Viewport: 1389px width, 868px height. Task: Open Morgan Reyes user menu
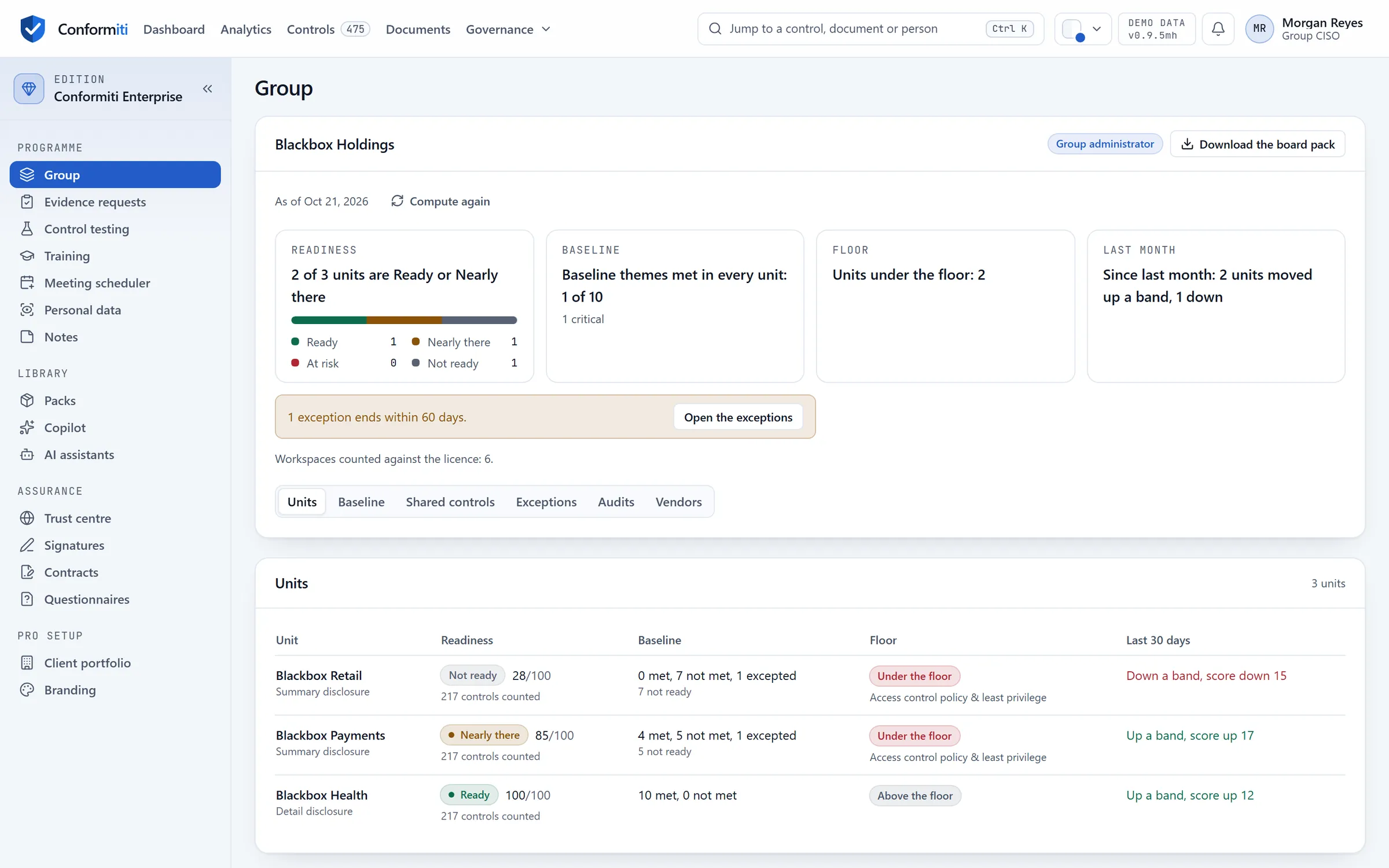(x=1304, y=29)
